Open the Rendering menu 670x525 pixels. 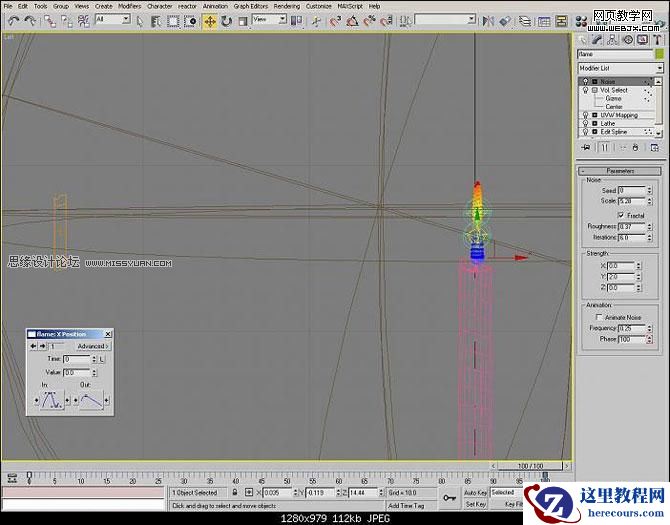287,6
